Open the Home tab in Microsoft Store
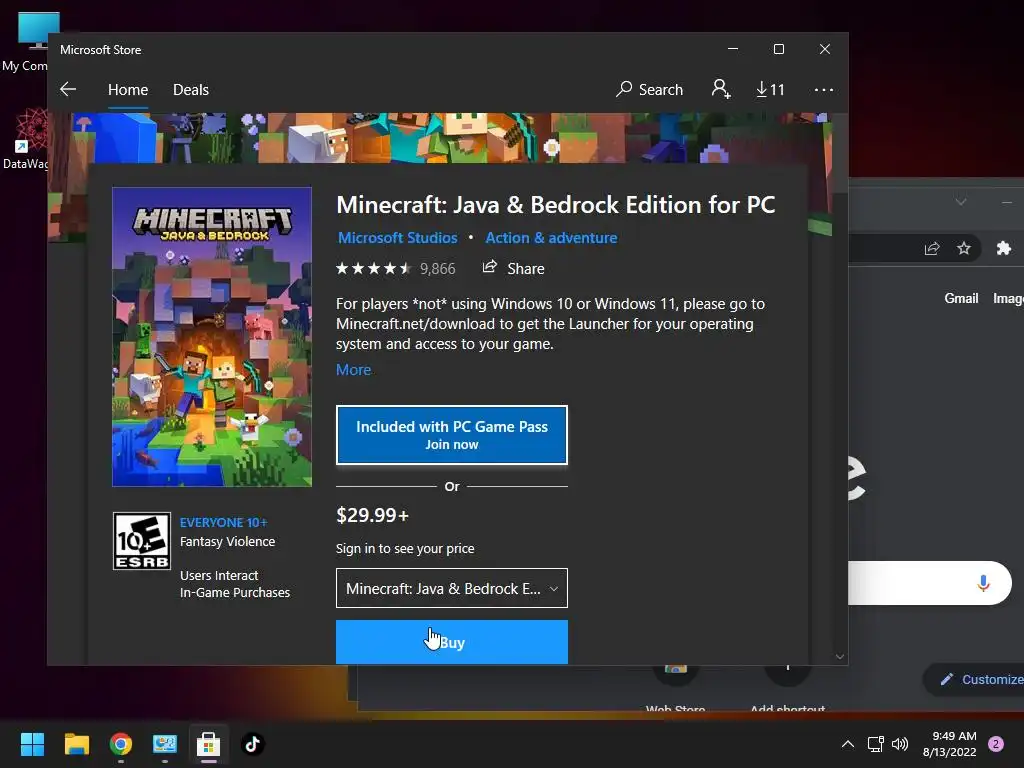1024x768 pixels. [x=128, y=89]
